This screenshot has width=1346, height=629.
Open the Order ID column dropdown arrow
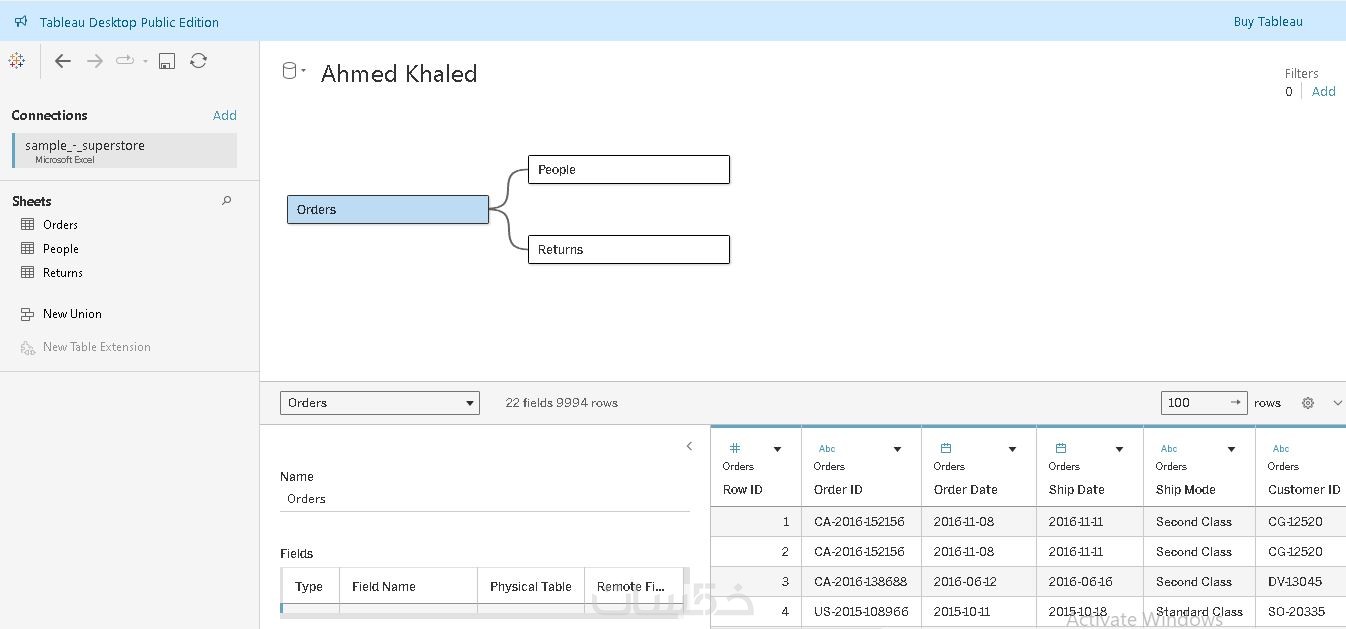897,450
